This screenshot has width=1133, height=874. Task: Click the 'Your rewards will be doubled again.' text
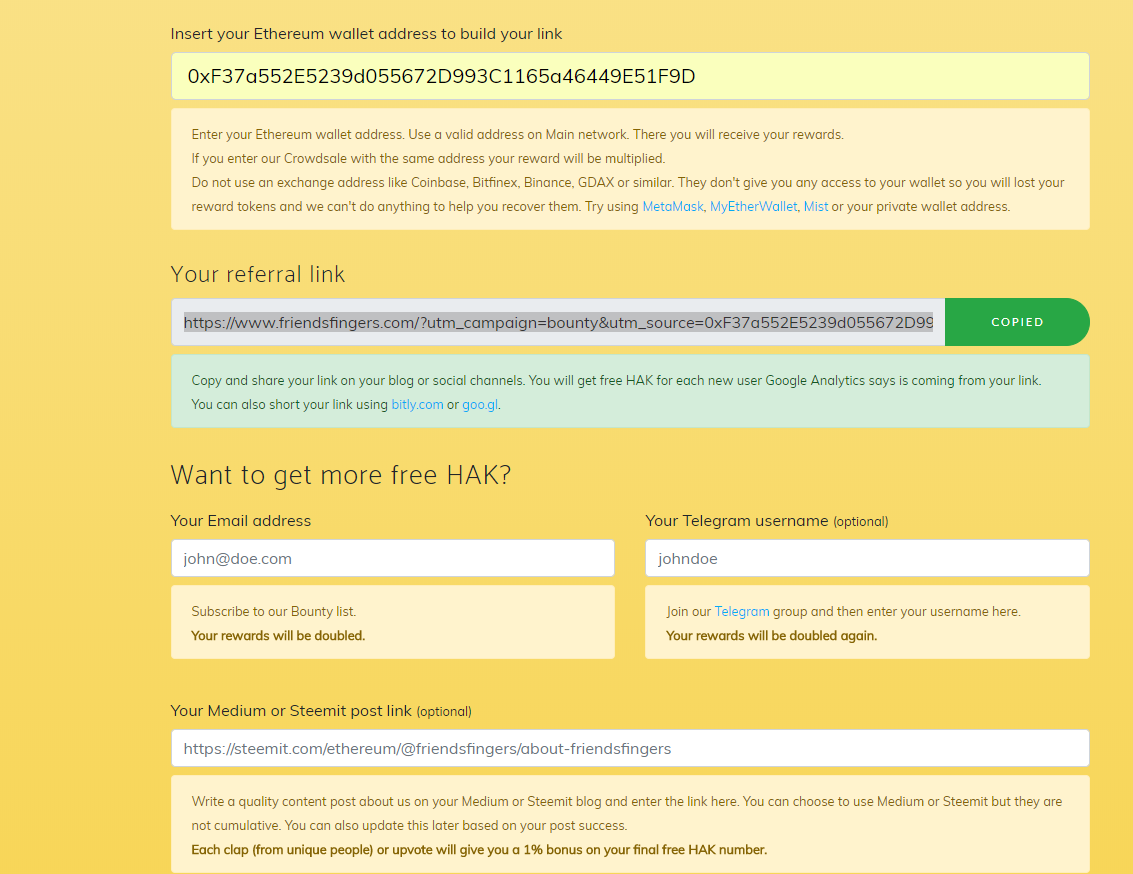point(771,636)
